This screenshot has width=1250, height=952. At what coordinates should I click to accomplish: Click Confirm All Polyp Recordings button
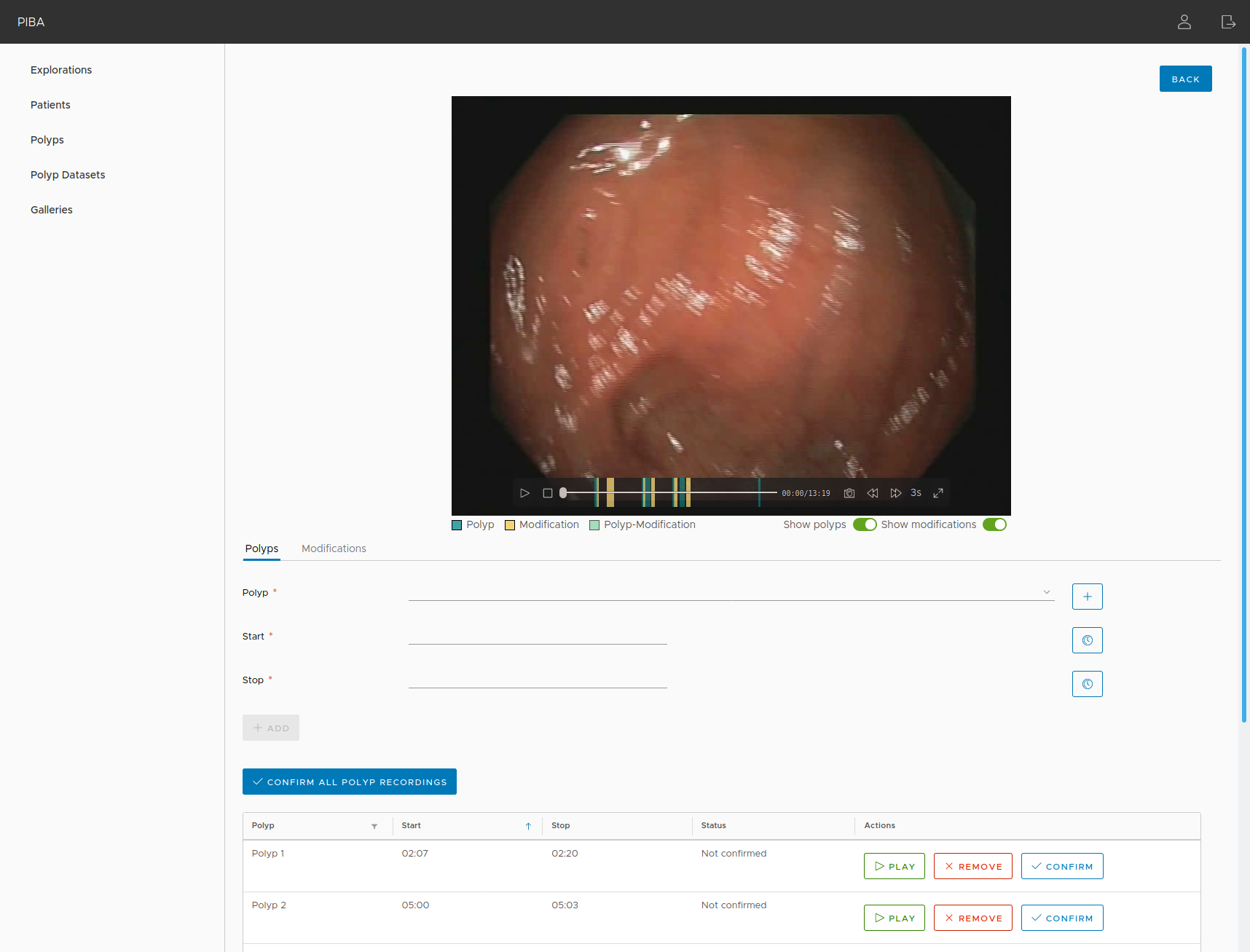pos(350,782)
